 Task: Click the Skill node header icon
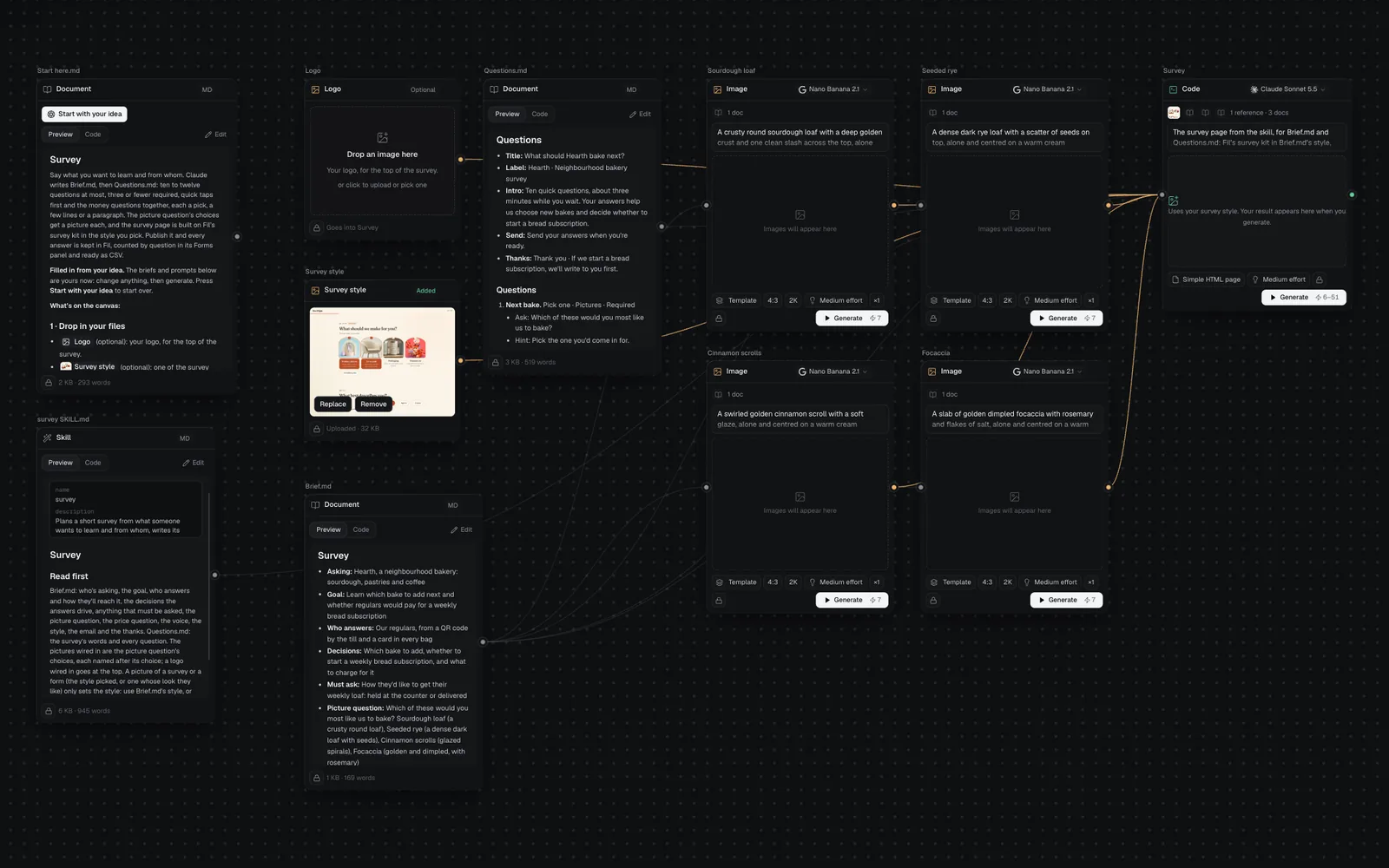click(x=48, y=437)
